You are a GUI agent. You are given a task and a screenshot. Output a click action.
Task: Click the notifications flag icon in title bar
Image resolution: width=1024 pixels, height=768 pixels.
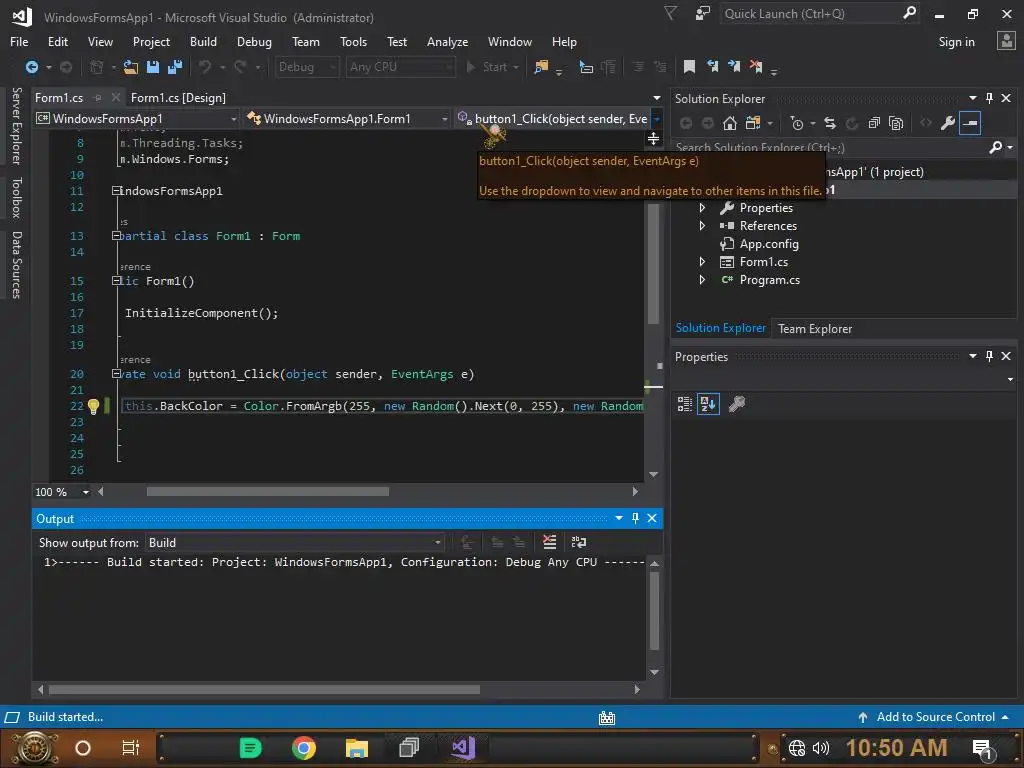pyautogui.click(x=671, y=14)
